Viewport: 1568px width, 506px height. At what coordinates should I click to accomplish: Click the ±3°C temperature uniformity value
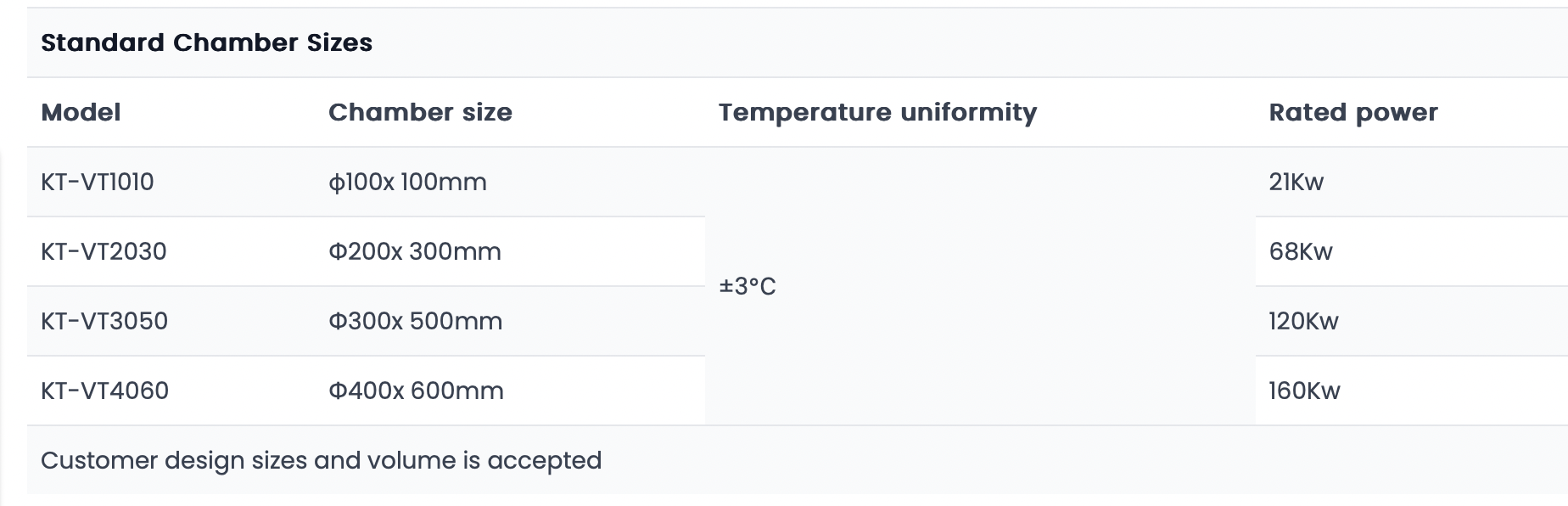(x=748, y=286)
